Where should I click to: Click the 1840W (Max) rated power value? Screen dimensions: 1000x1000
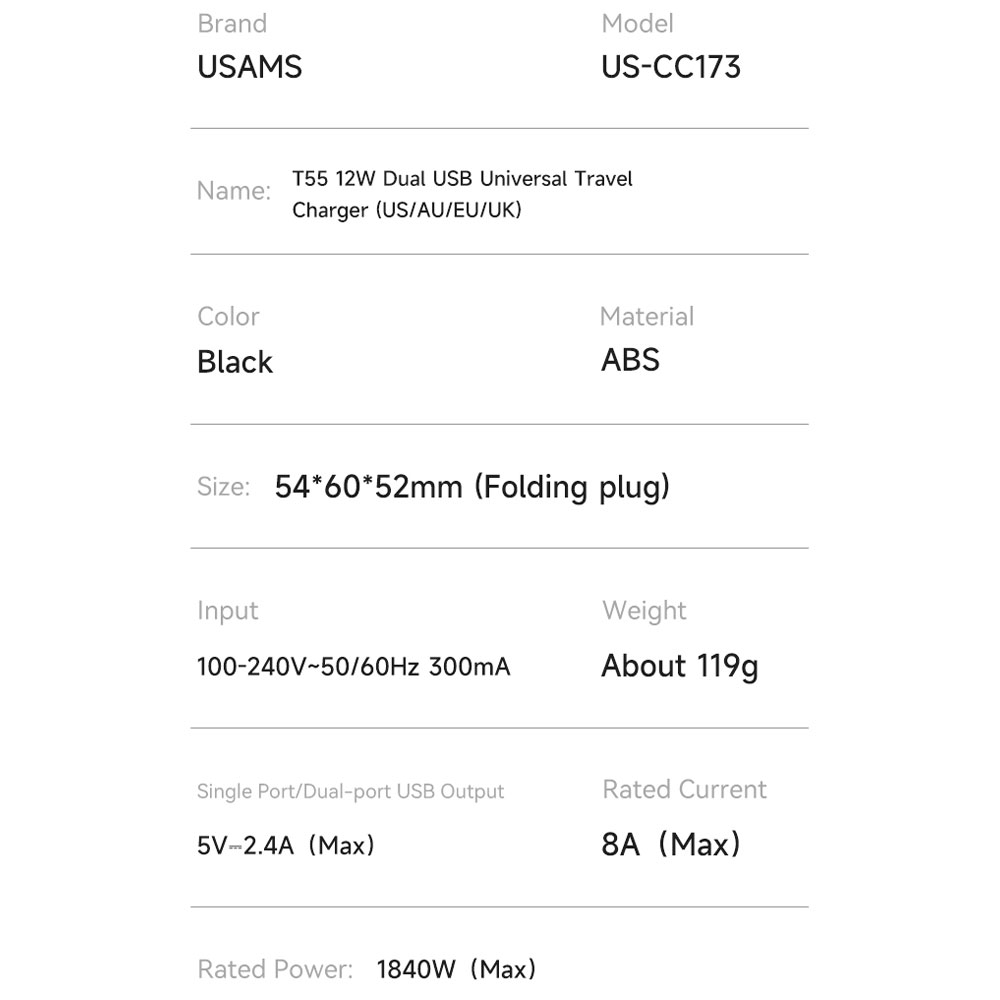click(456, 969)
